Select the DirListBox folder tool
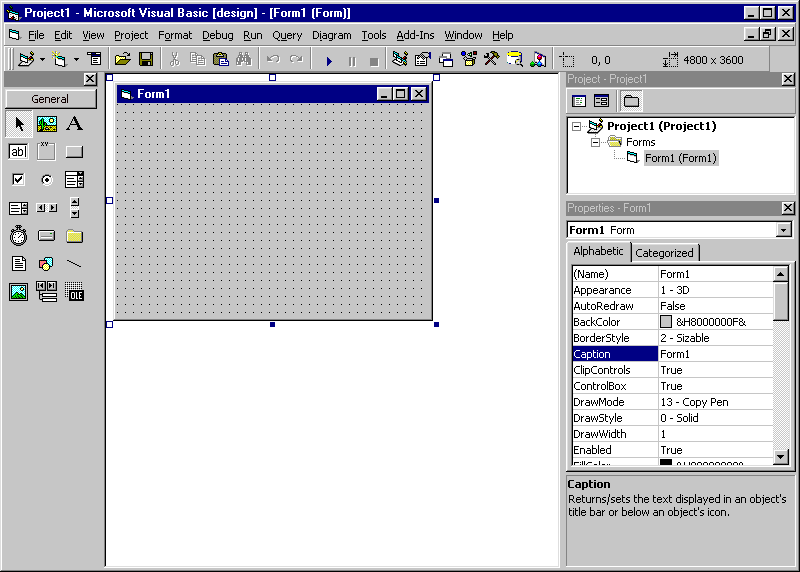Screen dimensions: 800x572 [x=74, y=236]
